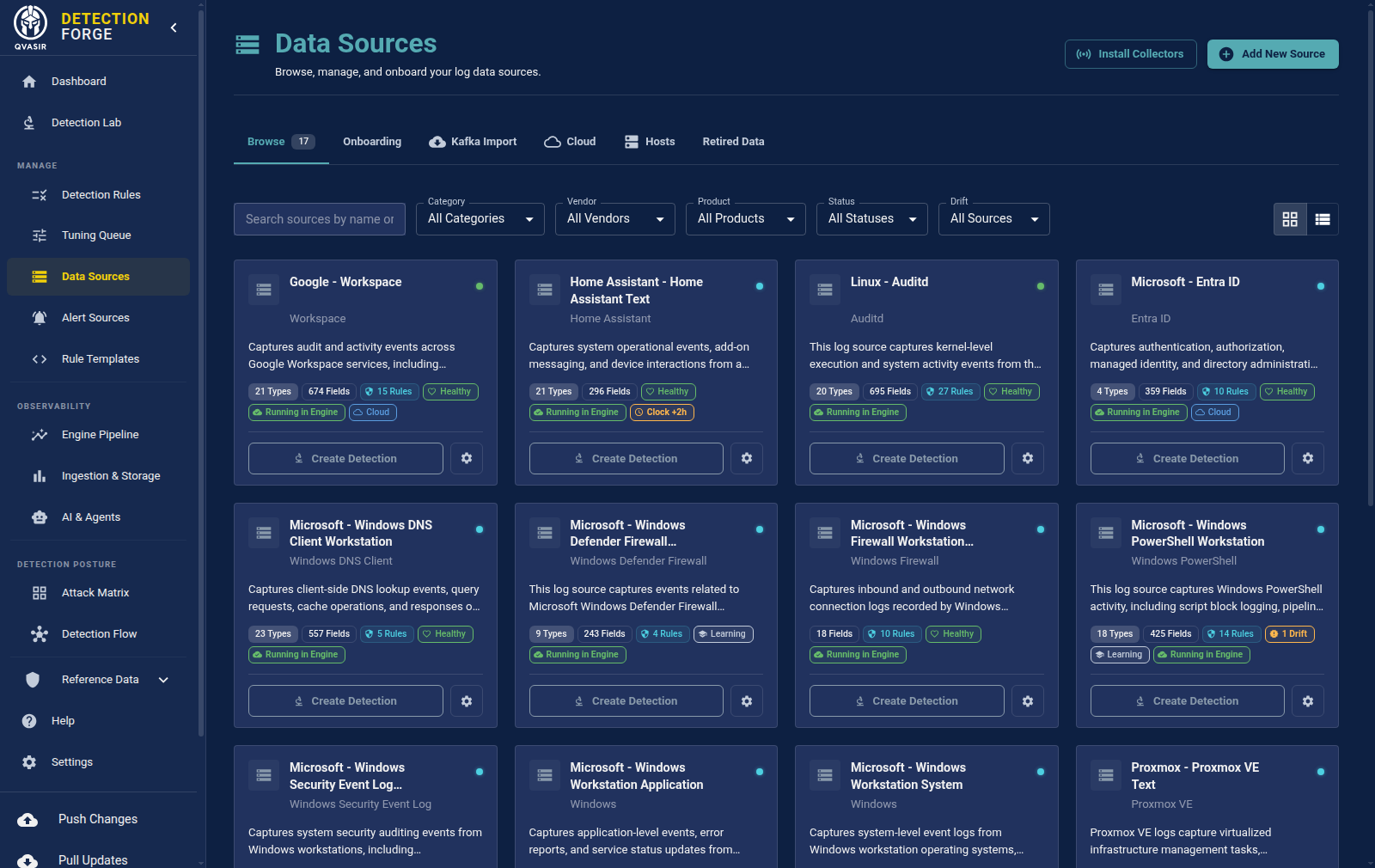
Task: Open the Product dropdown
Action: [746, 219]
